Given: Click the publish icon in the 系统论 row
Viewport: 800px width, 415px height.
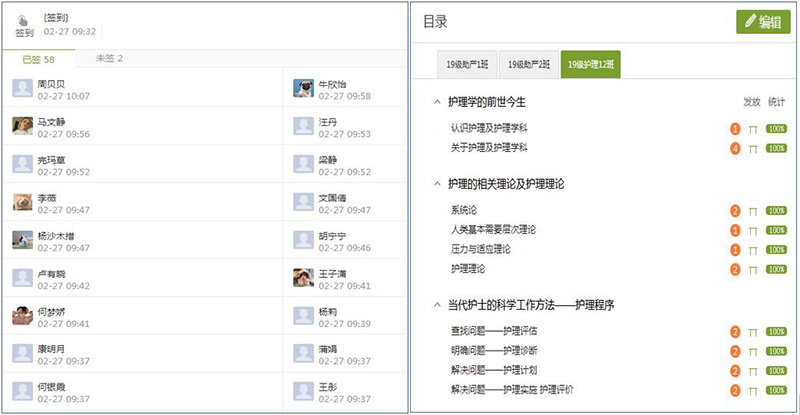Looking at the screenshot, I should (x=753, y=211).
